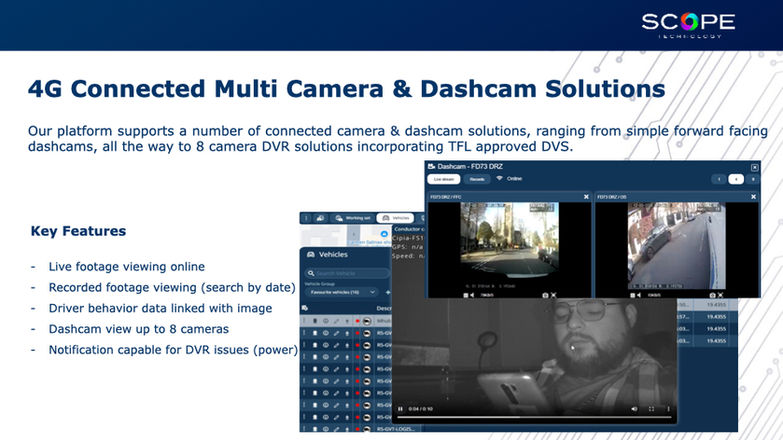Select the Vehicles tab in top bar

click(x=395, y=218)
